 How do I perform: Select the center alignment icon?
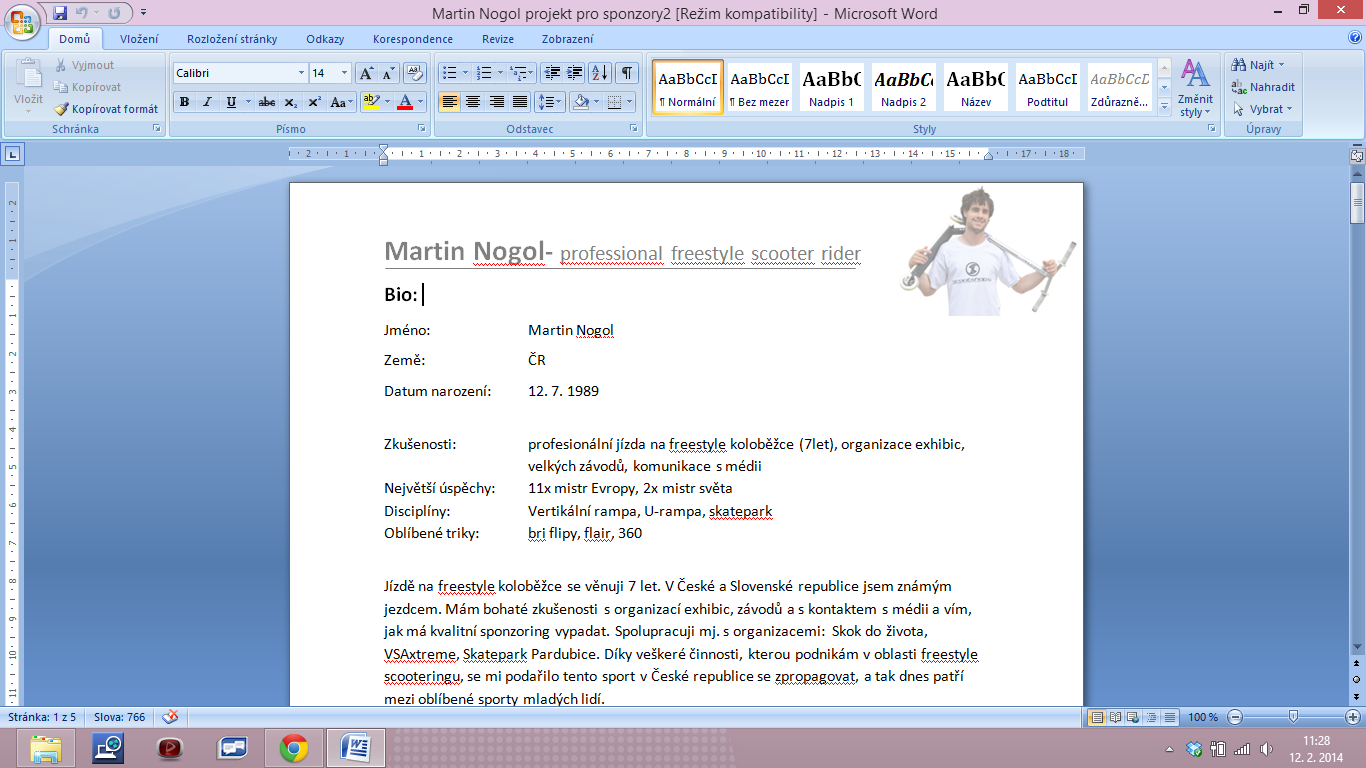point(473,102)
